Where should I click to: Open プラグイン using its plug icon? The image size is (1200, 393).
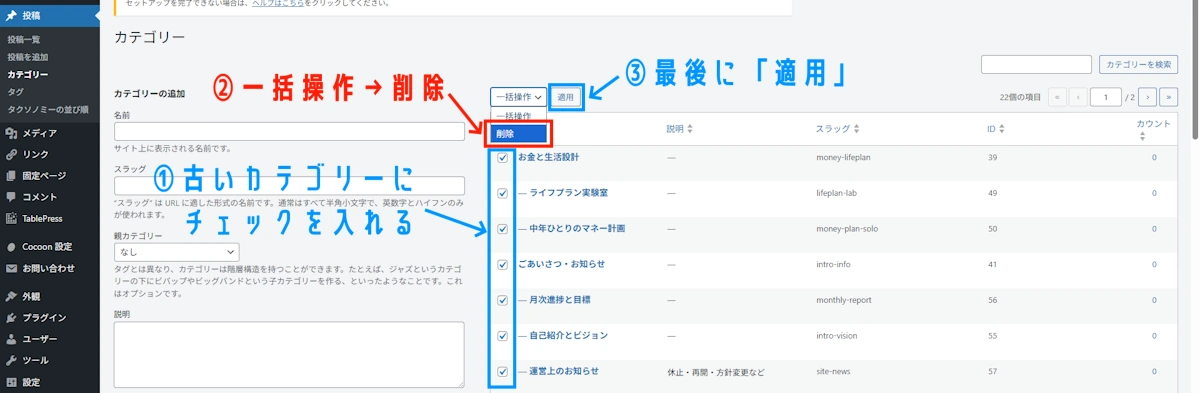point(11,317)
